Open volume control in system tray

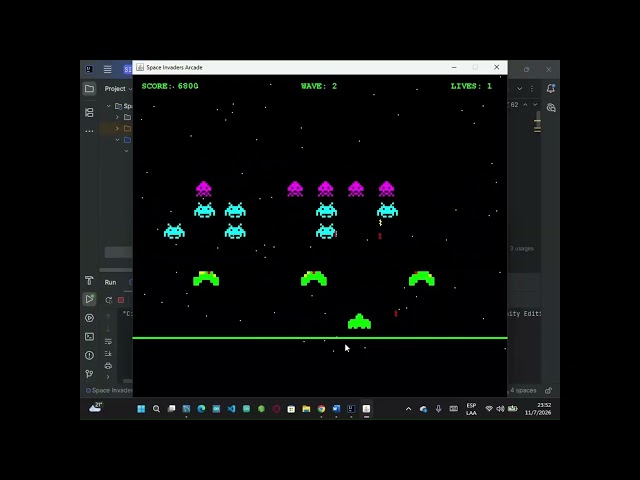tap(500, 409)
